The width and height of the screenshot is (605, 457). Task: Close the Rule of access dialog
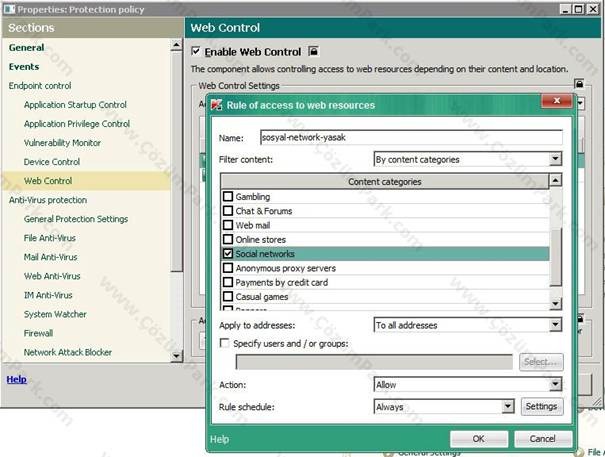coord(556,101)
